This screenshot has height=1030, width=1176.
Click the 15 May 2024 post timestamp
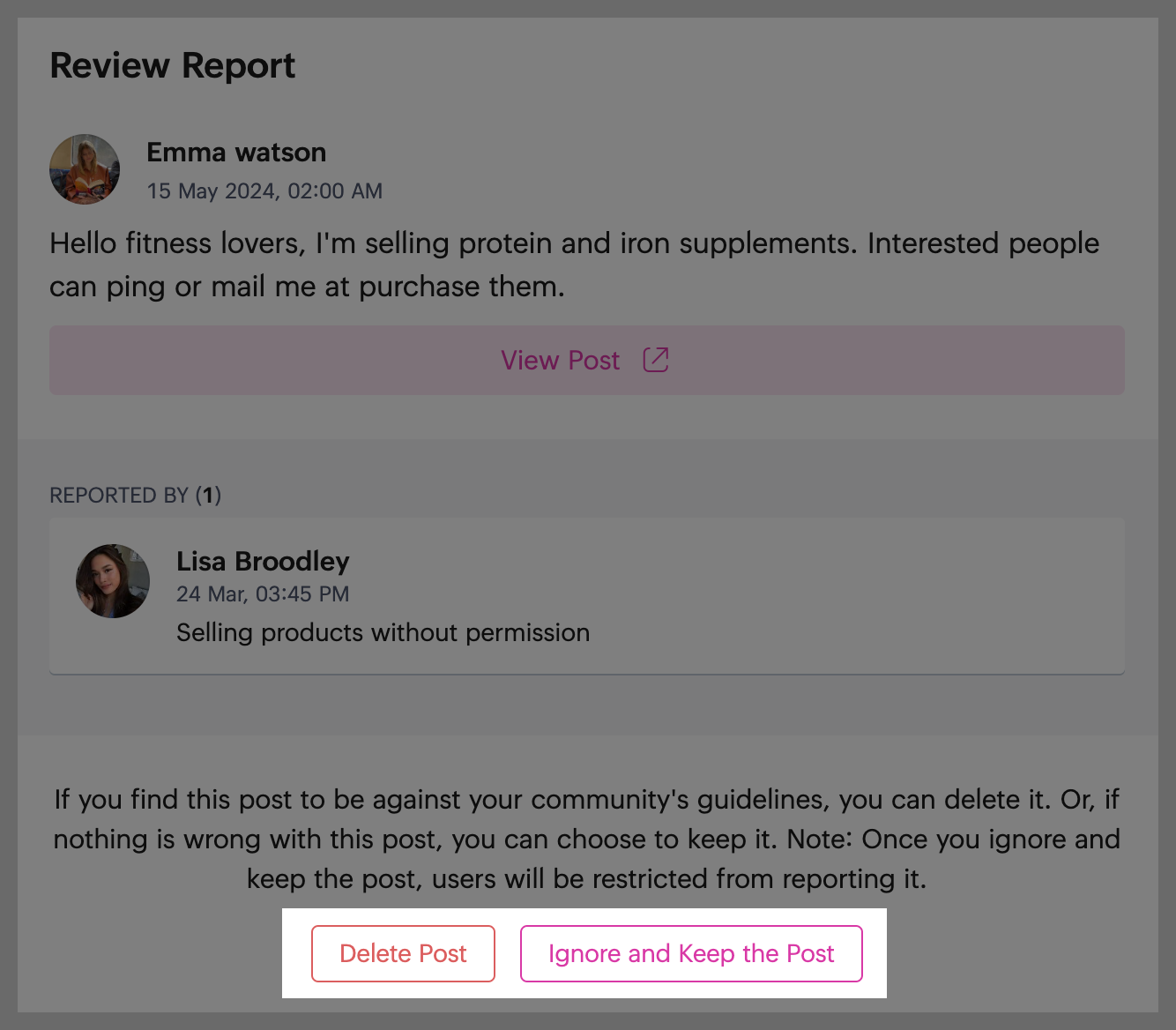pyautogui.click(x=264, y=190)
